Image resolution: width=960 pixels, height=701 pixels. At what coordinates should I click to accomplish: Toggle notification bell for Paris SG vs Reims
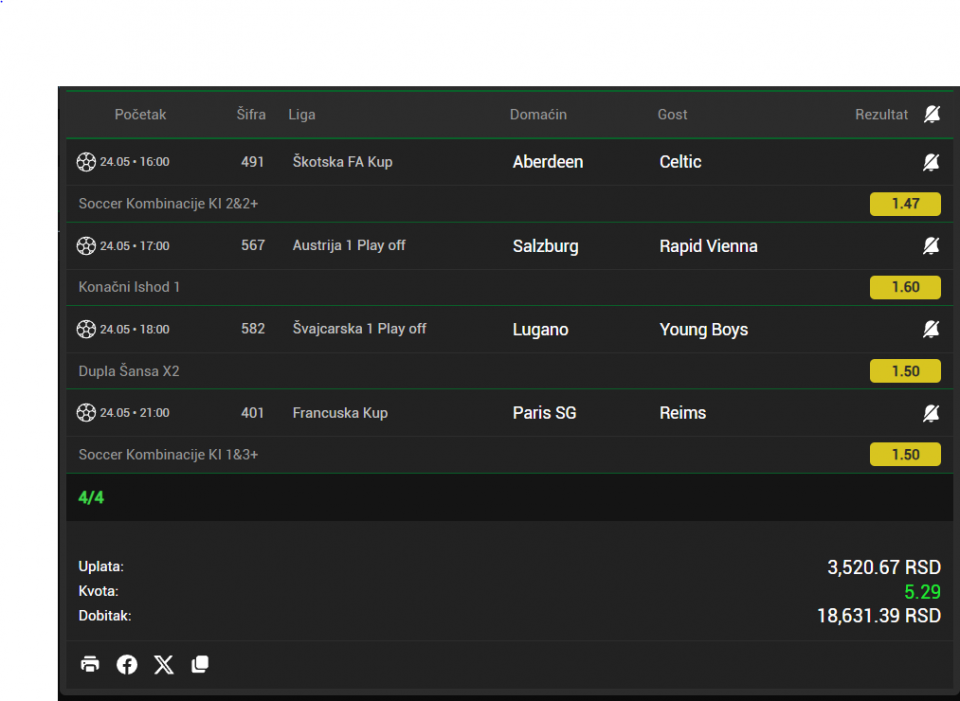[931, 413]
